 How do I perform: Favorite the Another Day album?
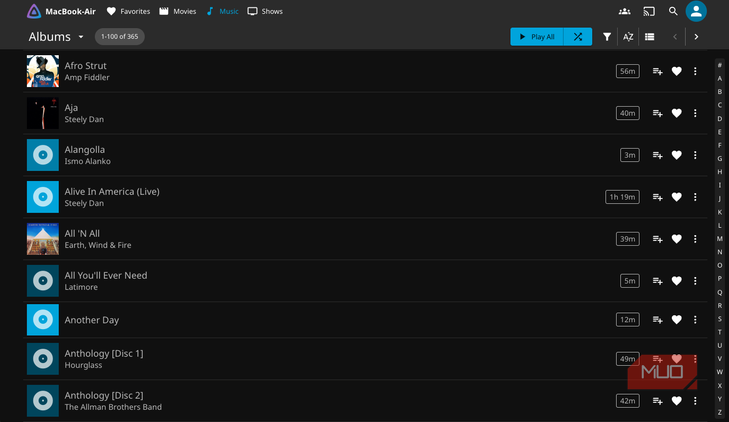(x=676, y=320)
